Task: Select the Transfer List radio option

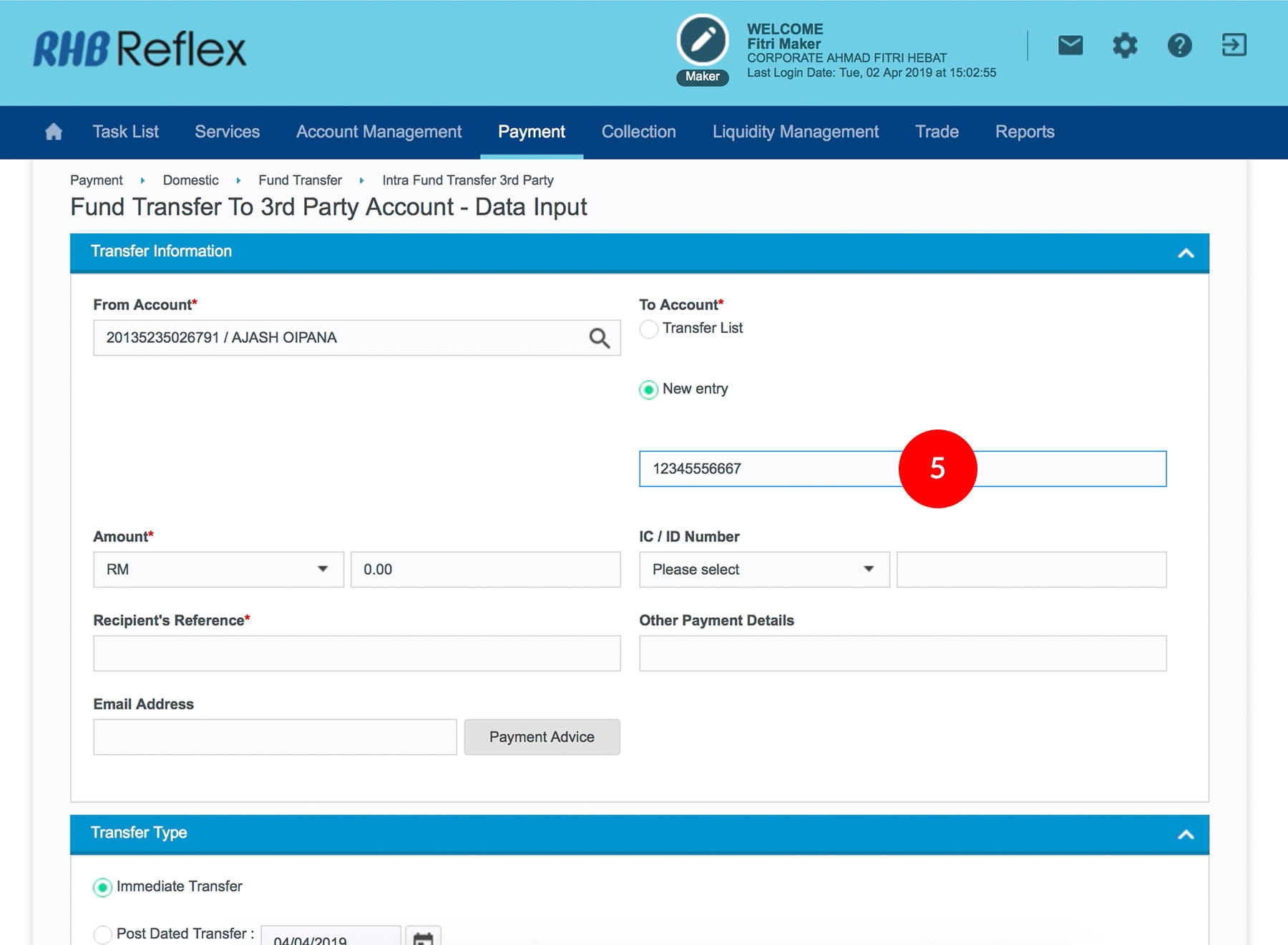Action: [648, 329]
